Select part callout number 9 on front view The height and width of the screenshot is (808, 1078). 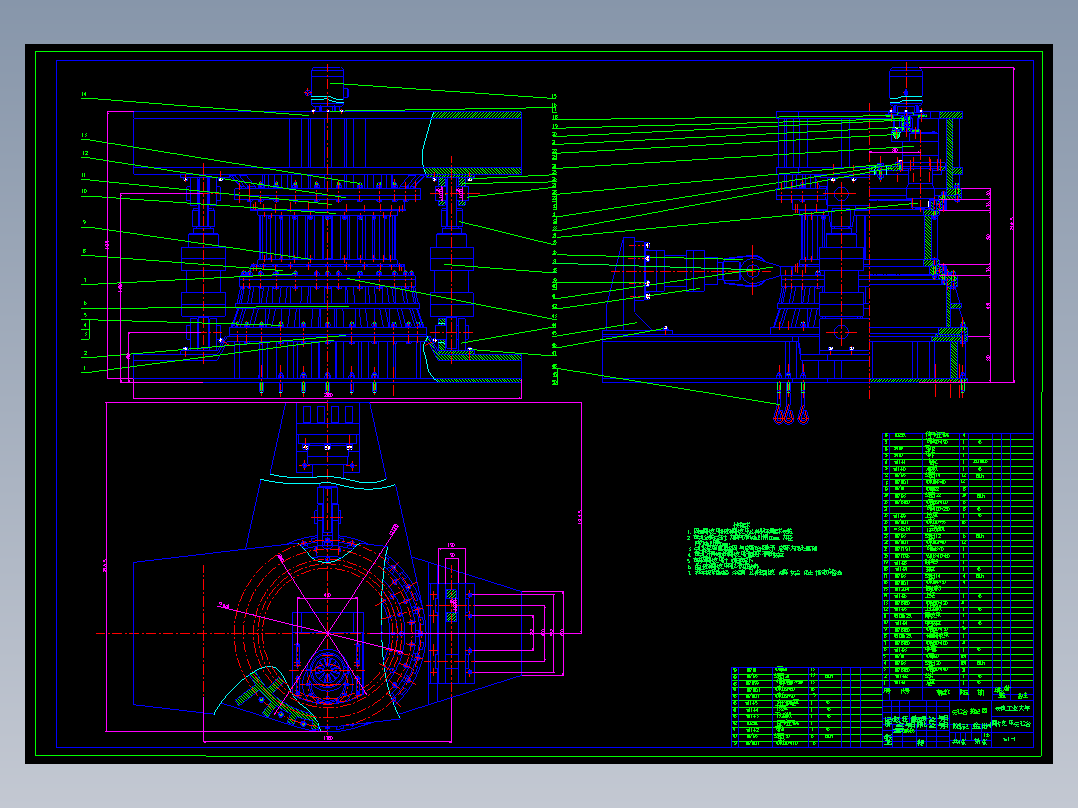84,222
